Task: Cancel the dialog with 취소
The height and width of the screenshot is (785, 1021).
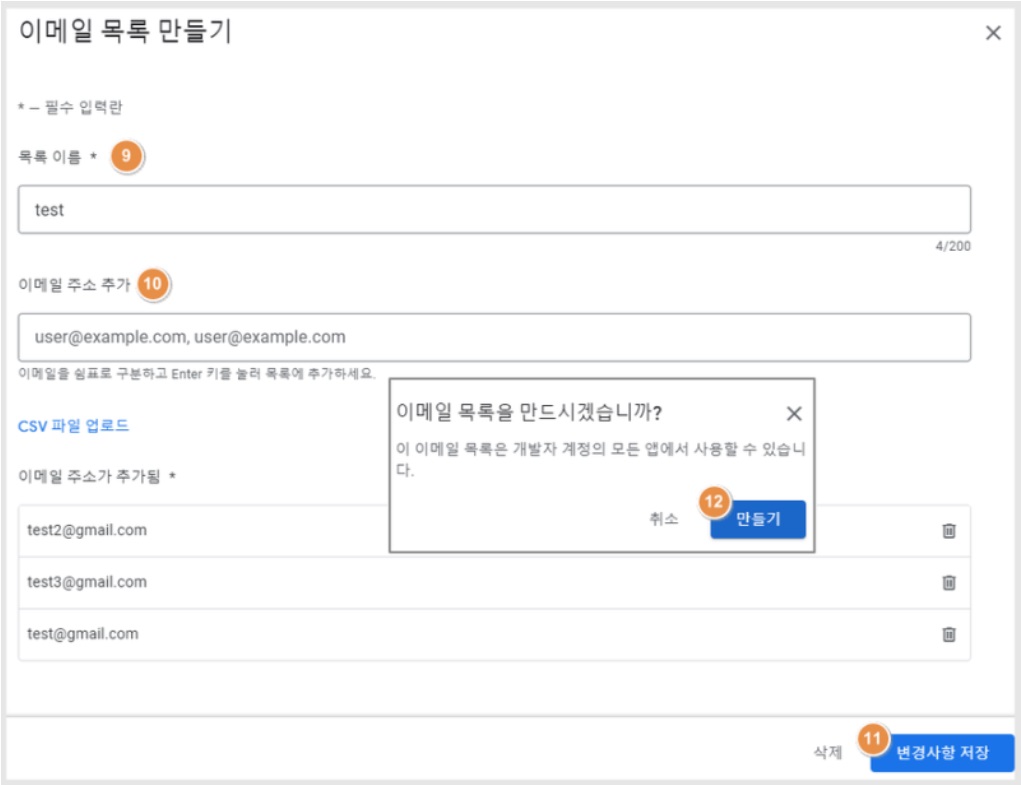Action: point(664,519)
